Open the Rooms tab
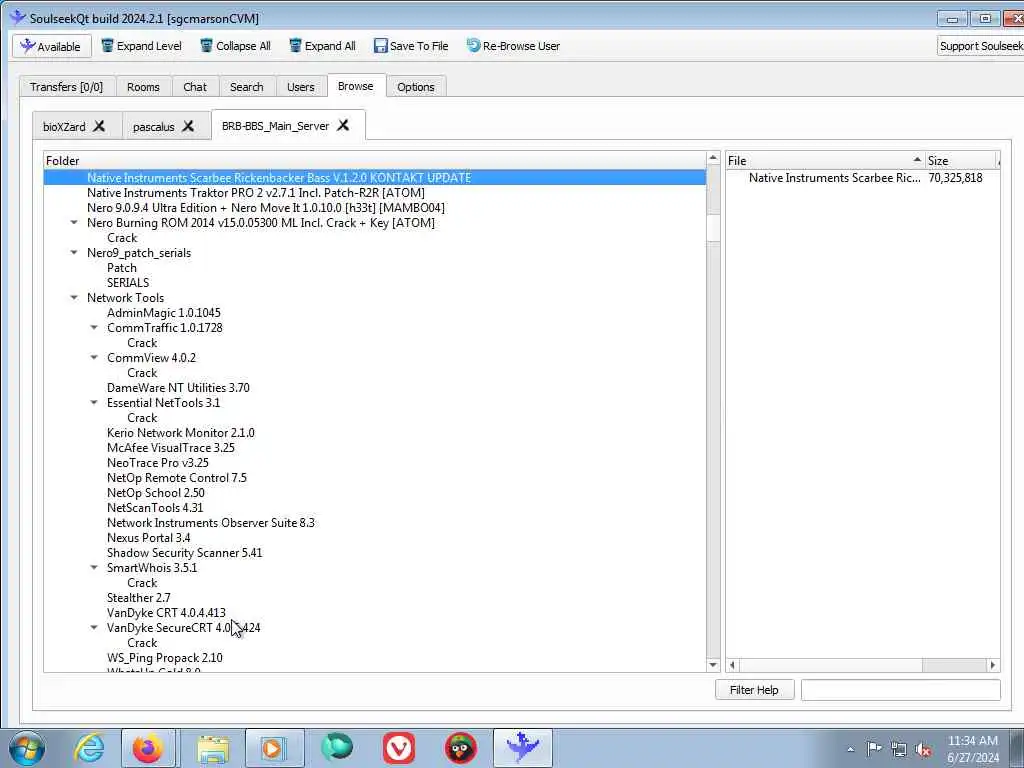Screen dimensions: 1024x768 [x=144, y=87]
